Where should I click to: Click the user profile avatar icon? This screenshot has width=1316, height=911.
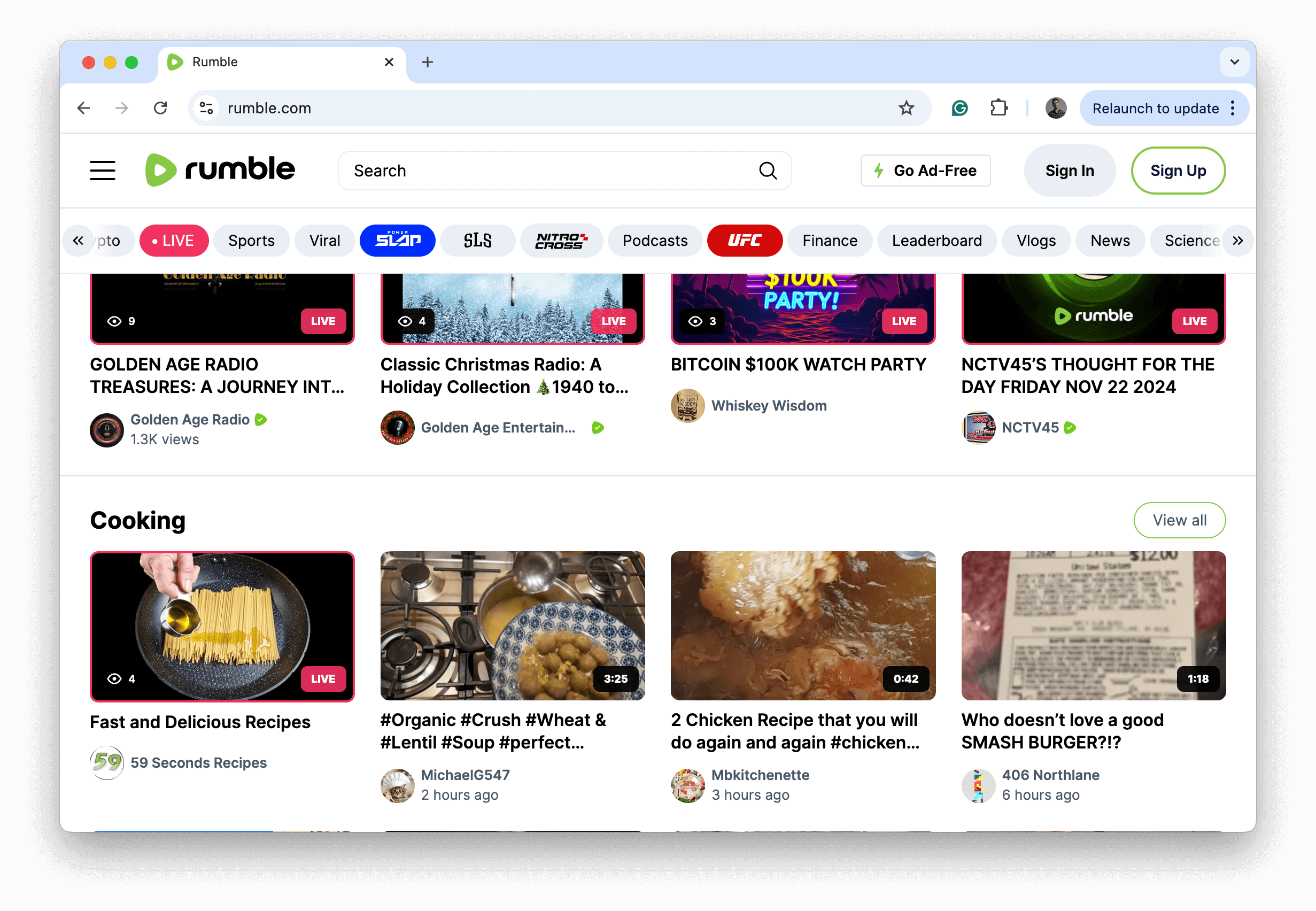coord(1057,108)
